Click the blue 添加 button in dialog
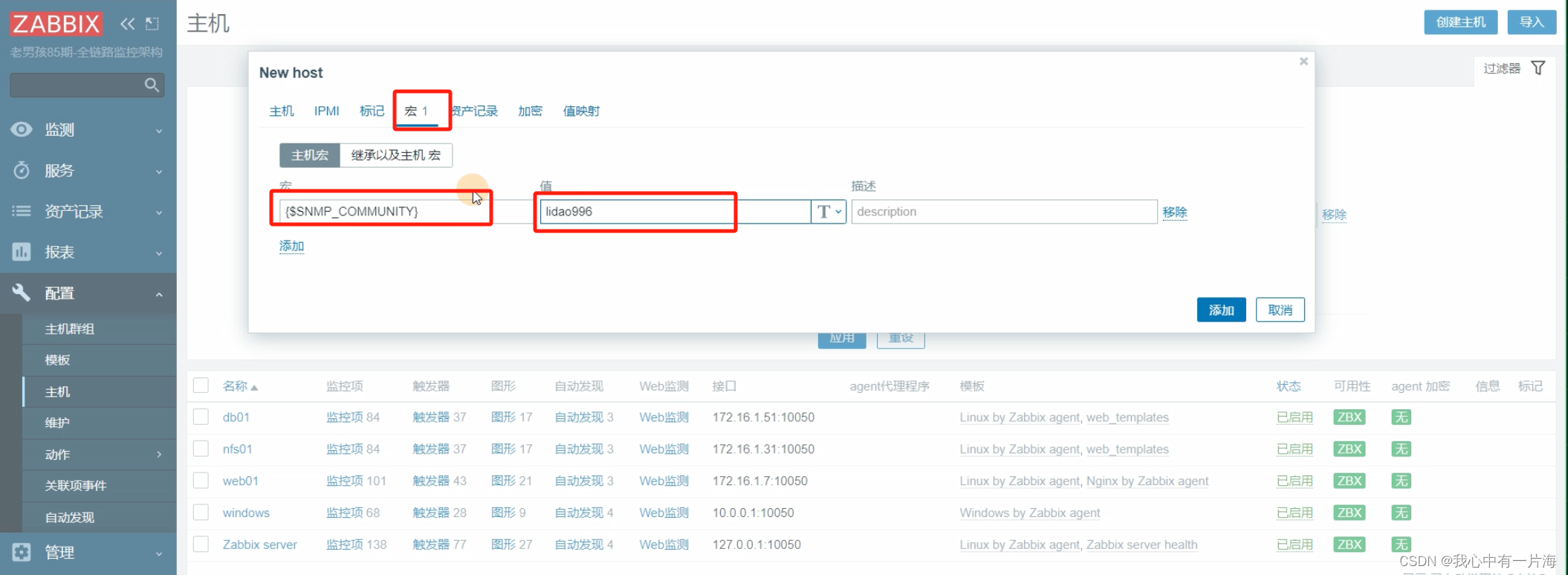Screen dimensions: 1568x575 [x=1221, y=310]
